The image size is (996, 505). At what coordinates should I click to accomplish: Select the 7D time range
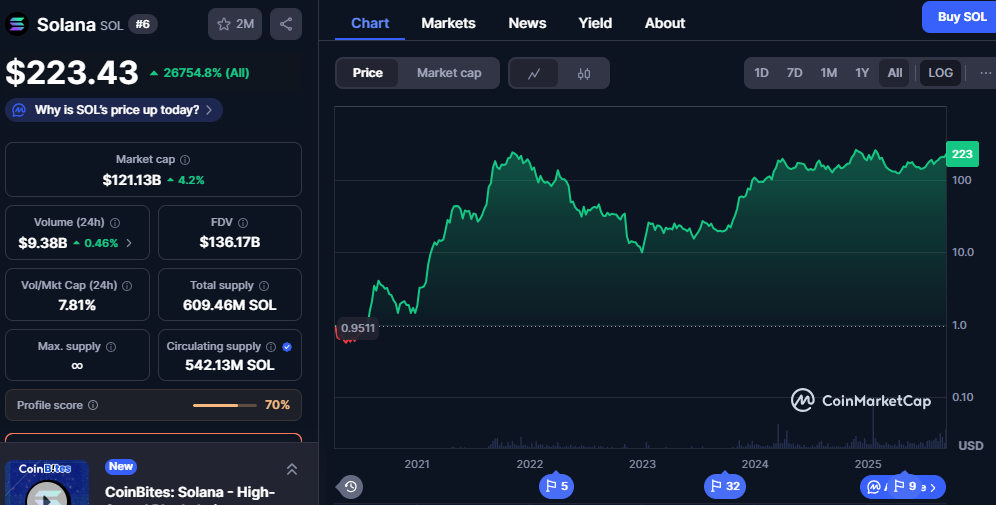coord(795,73)
